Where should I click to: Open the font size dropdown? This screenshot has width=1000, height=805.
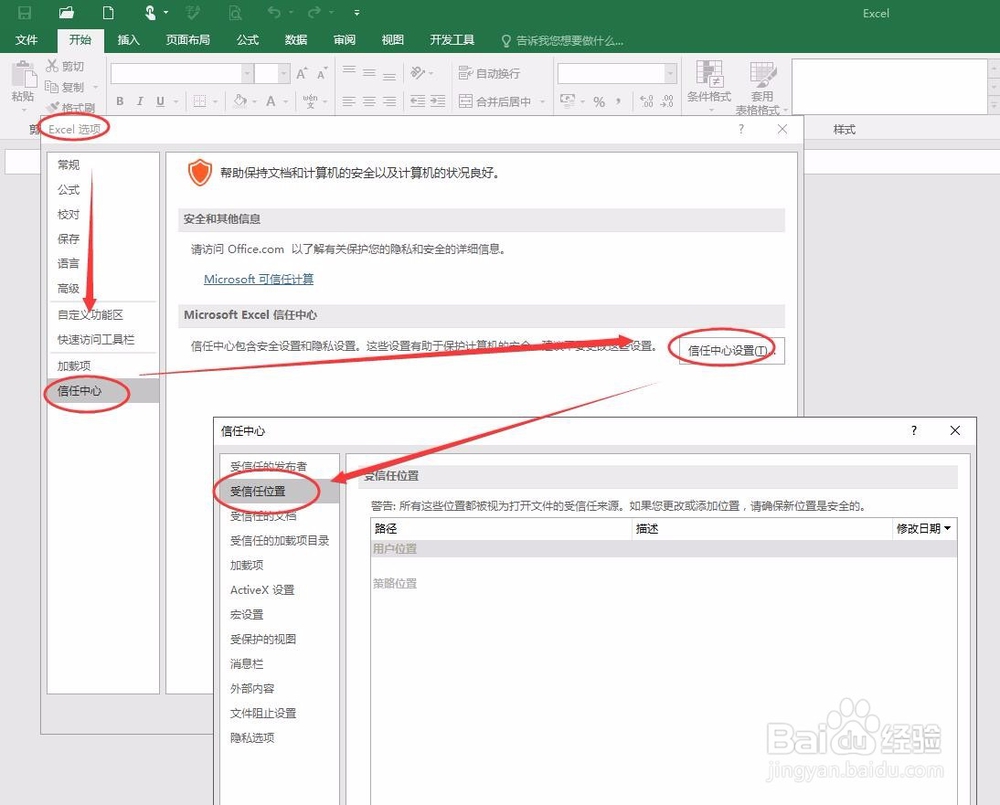[284, 73]
